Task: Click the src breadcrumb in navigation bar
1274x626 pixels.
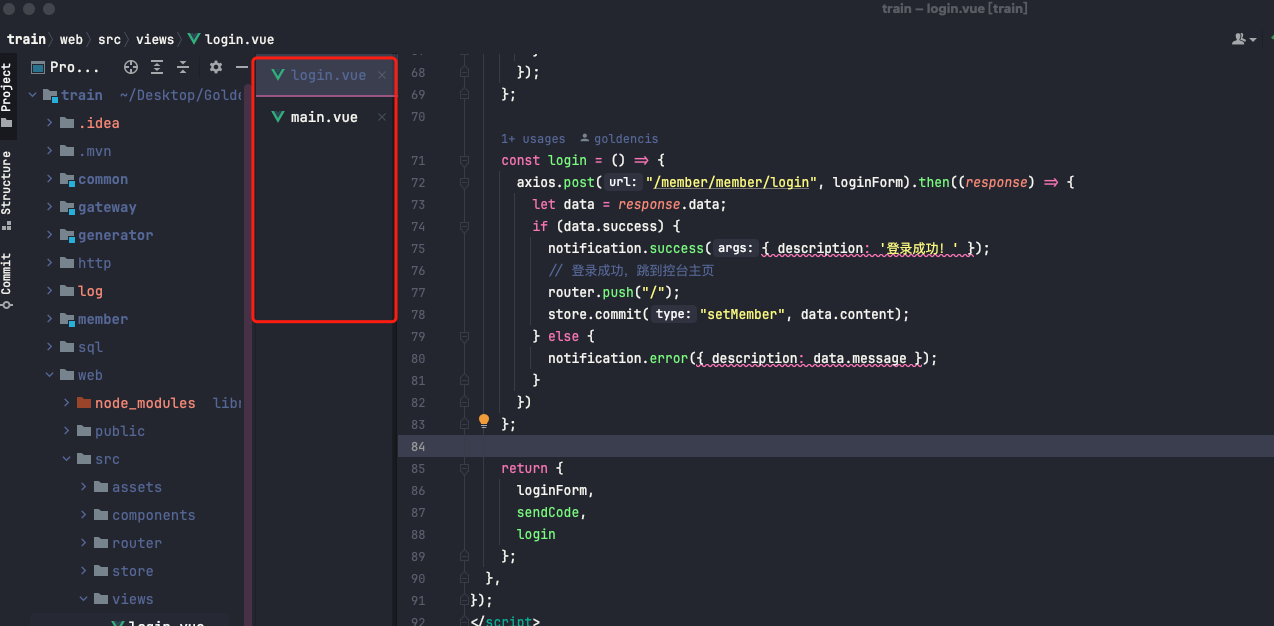Action: pyautogui.click(x=109, y=39)
